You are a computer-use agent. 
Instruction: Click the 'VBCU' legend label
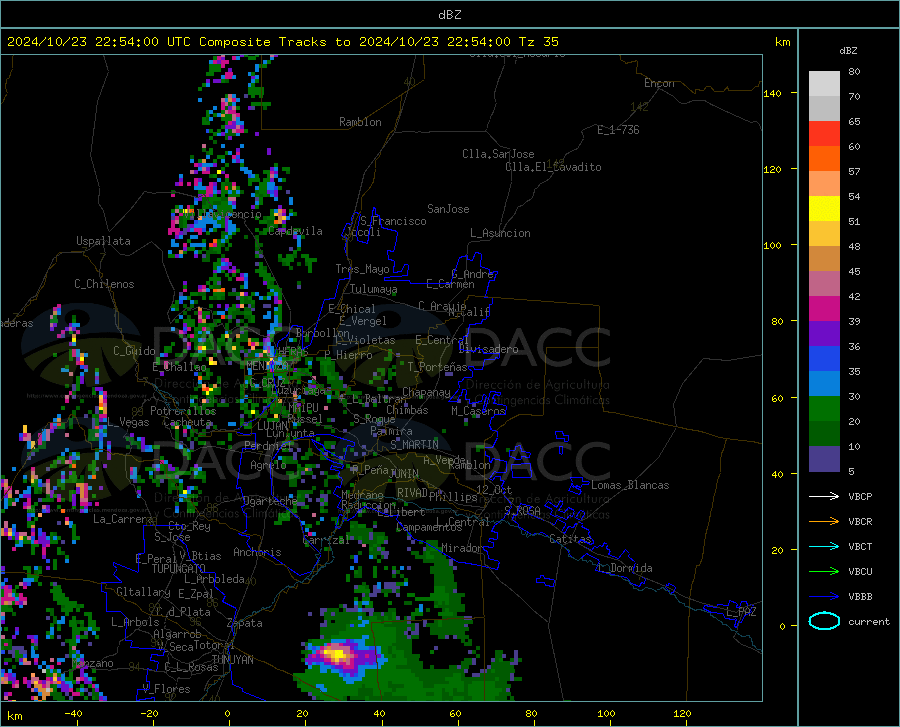pos(860,572)
